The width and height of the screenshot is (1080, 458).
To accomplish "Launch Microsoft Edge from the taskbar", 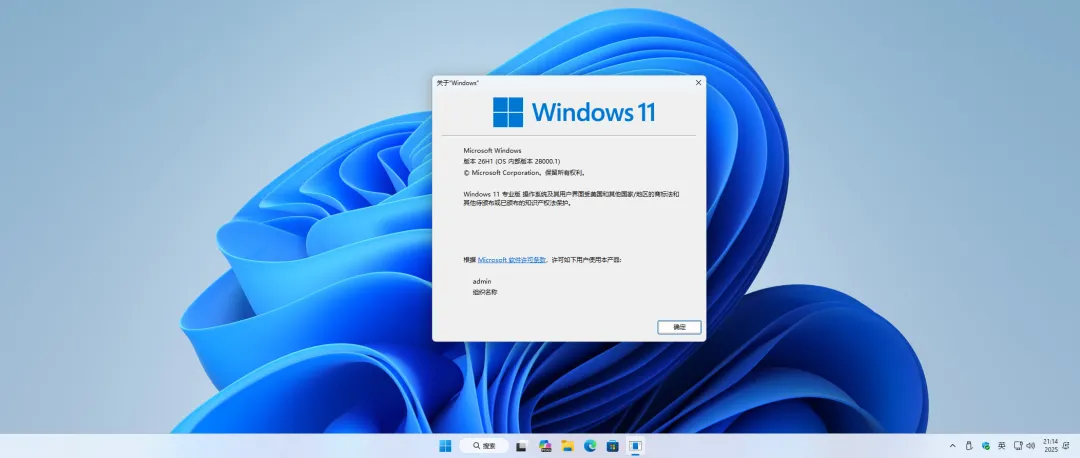I will pos(590,446).
